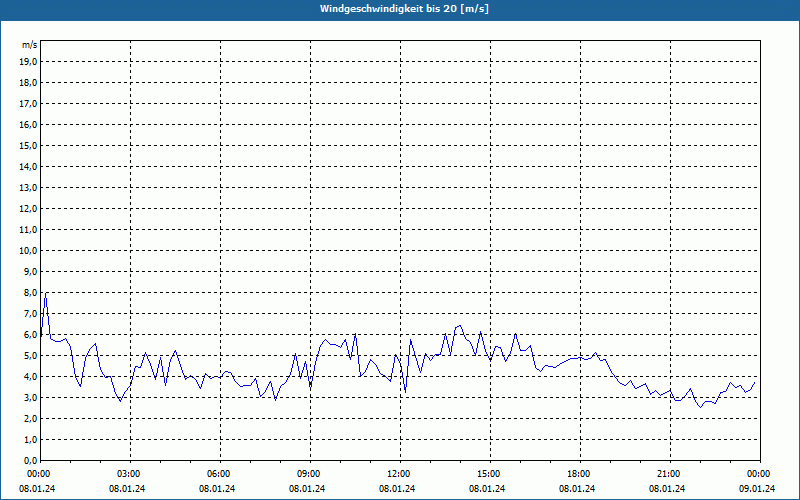Click the '09:00' time axis label
This screenshot has width=800, height=500.
[310, 474]
